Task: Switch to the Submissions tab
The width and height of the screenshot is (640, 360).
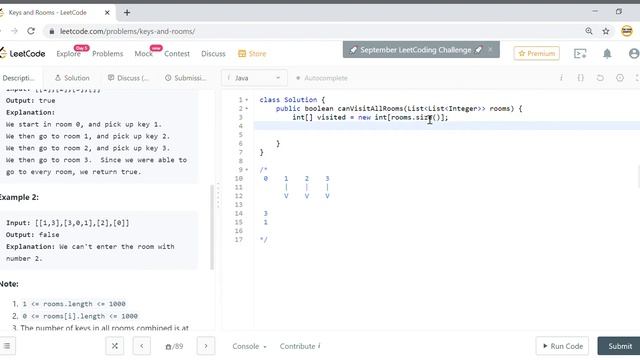Action: tap(186, 78)
